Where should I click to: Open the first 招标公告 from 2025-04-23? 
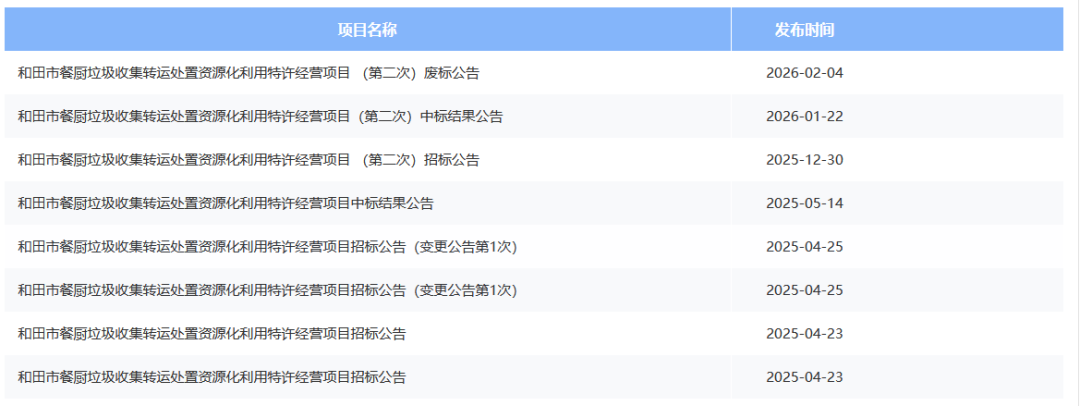[x=212, y=333]
